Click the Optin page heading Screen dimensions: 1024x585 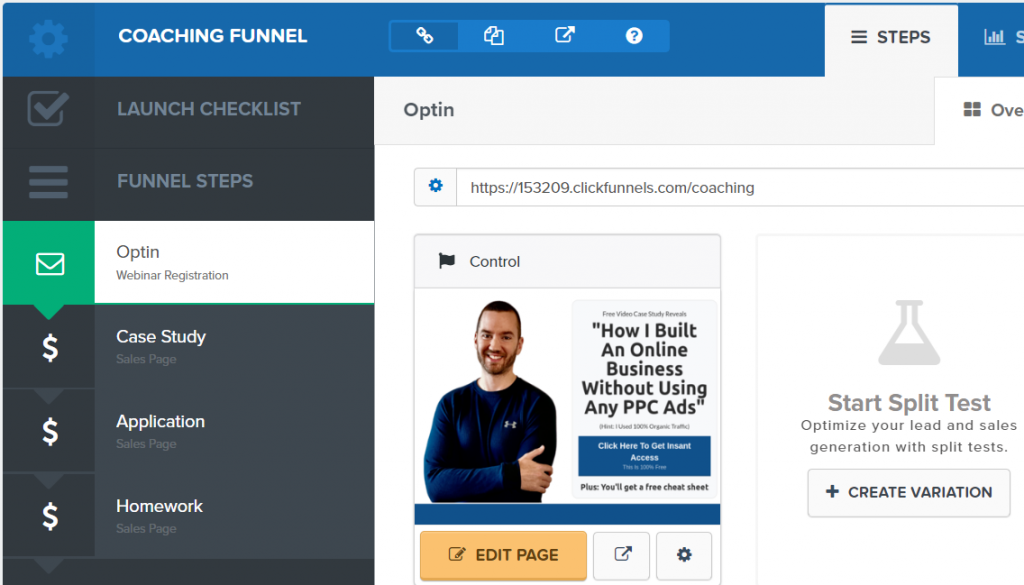(x=428, y=110)
